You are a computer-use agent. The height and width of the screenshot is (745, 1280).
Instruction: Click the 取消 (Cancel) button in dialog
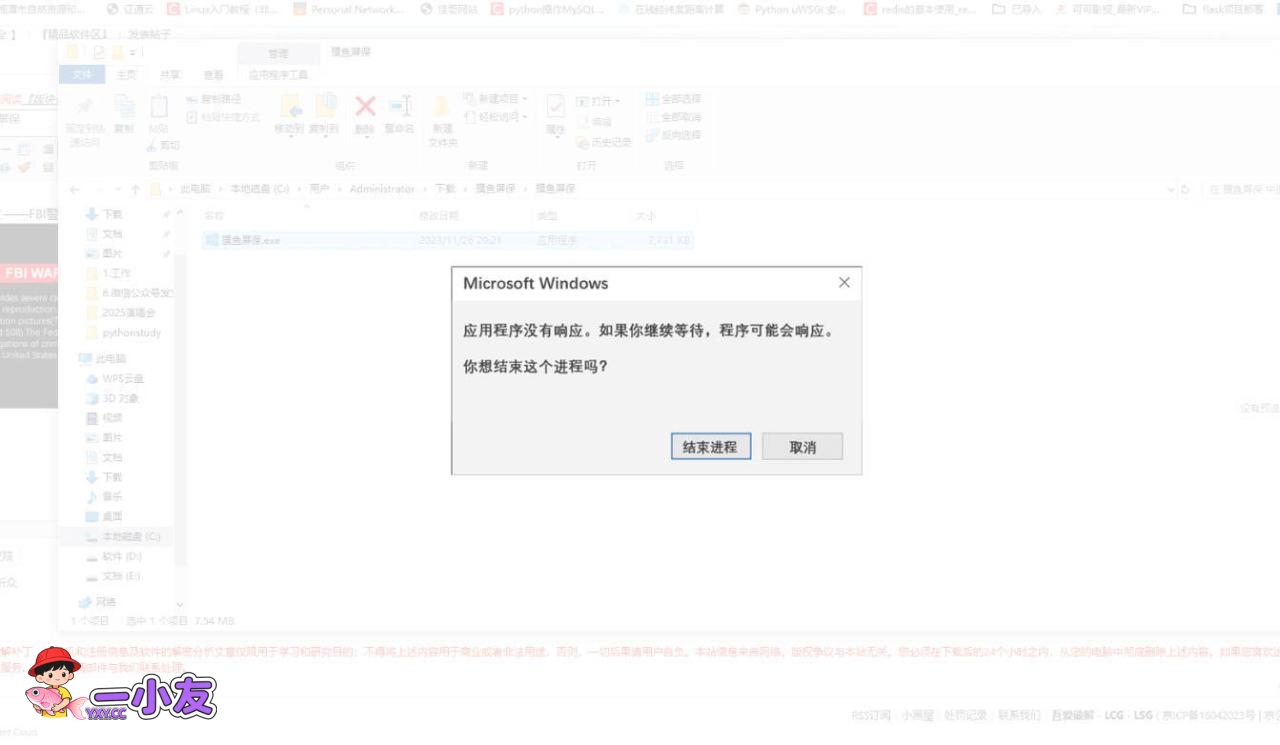click(802, 447)
